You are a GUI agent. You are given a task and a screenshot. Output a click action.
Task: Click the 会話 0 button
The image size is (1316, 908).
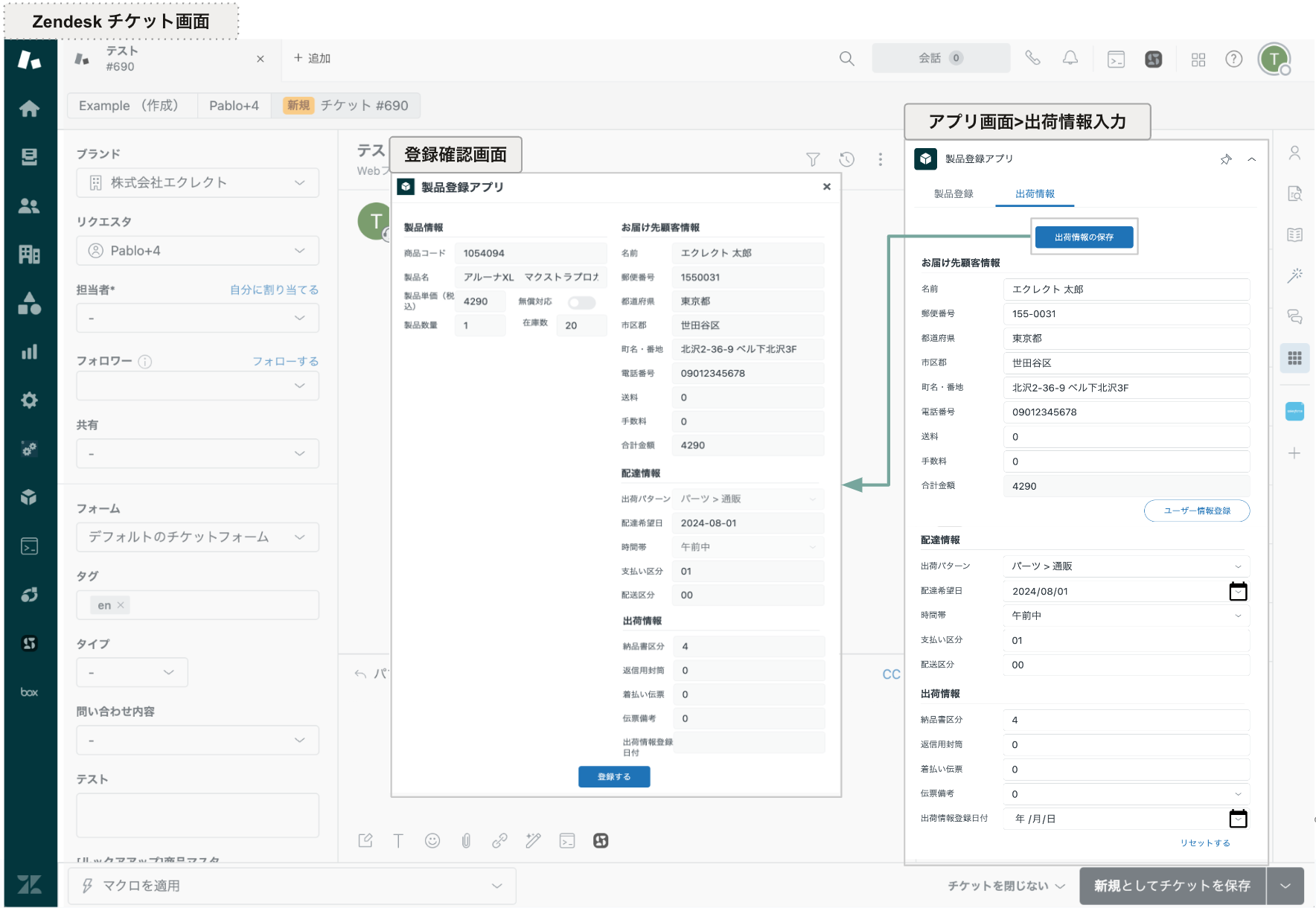[942, 58]
